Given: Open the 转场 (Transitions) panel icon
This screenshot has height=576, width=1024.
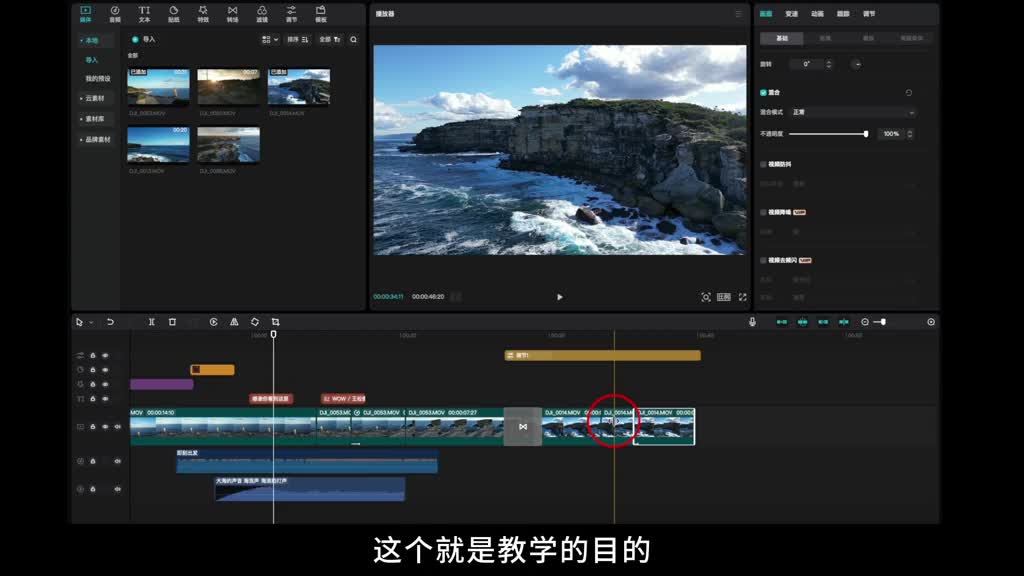Looking at the screenshot, I should click(x=232, y=13).
